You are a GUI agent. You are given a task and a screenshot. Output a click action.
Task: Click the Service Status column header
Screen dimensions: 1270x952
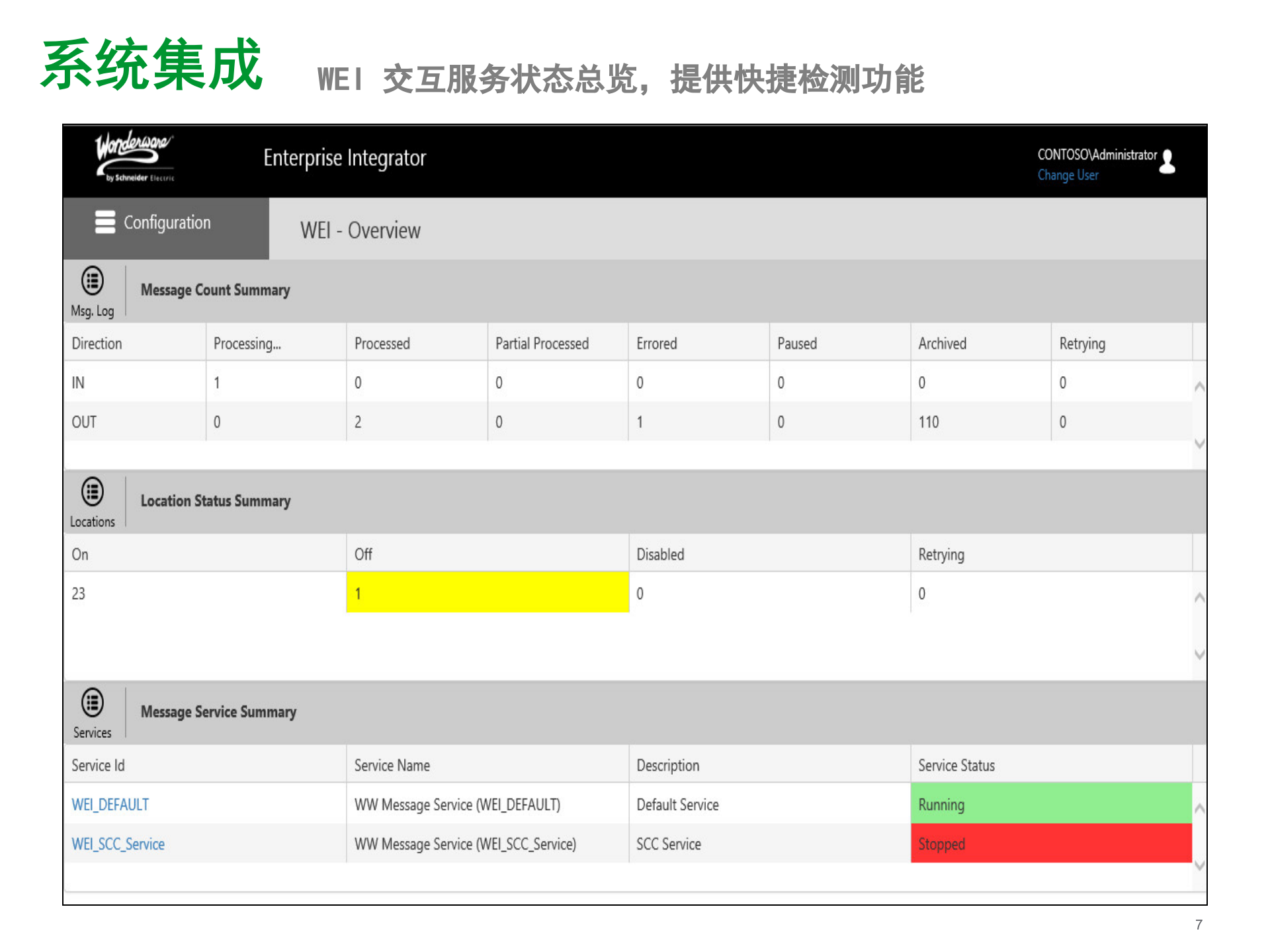[956, 765]
